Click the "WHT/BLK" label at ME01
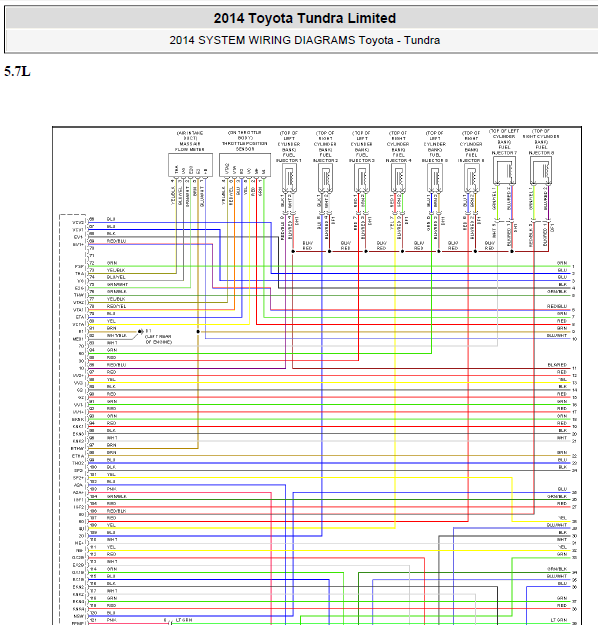 [x=117, y=336]
